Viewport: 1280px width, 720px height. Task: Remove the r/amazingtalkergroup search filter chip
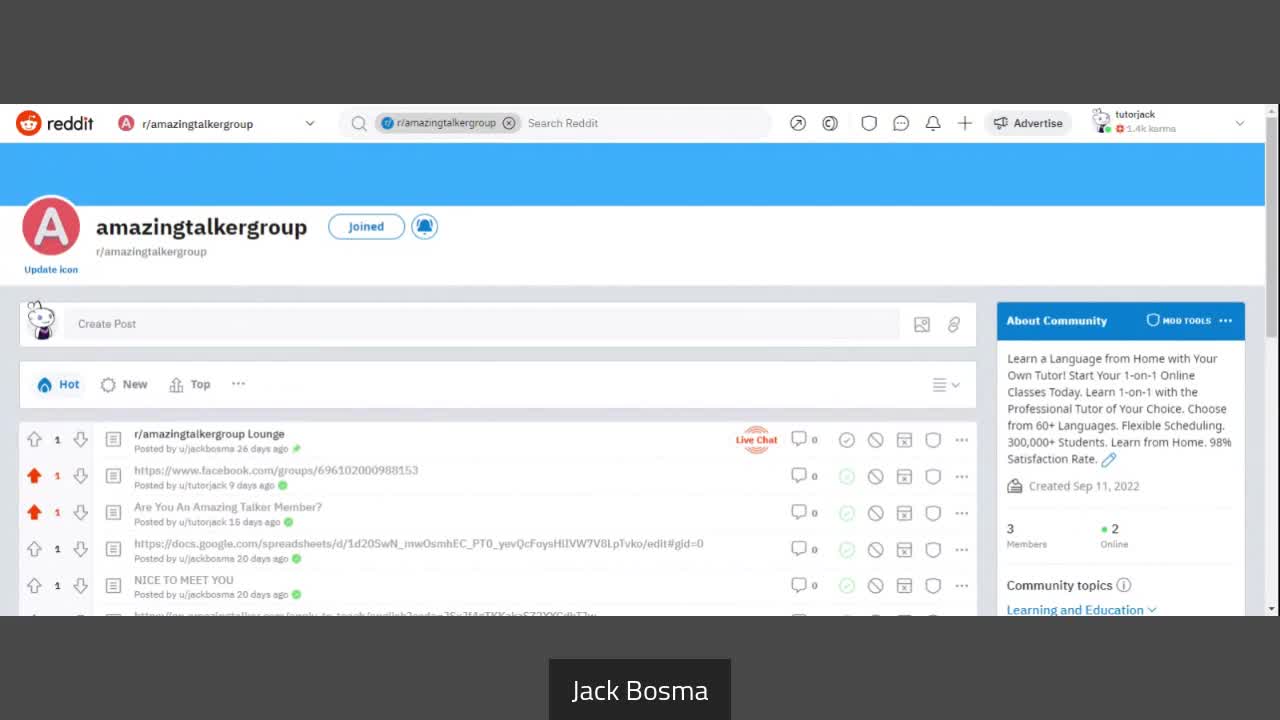coord(509,123)
